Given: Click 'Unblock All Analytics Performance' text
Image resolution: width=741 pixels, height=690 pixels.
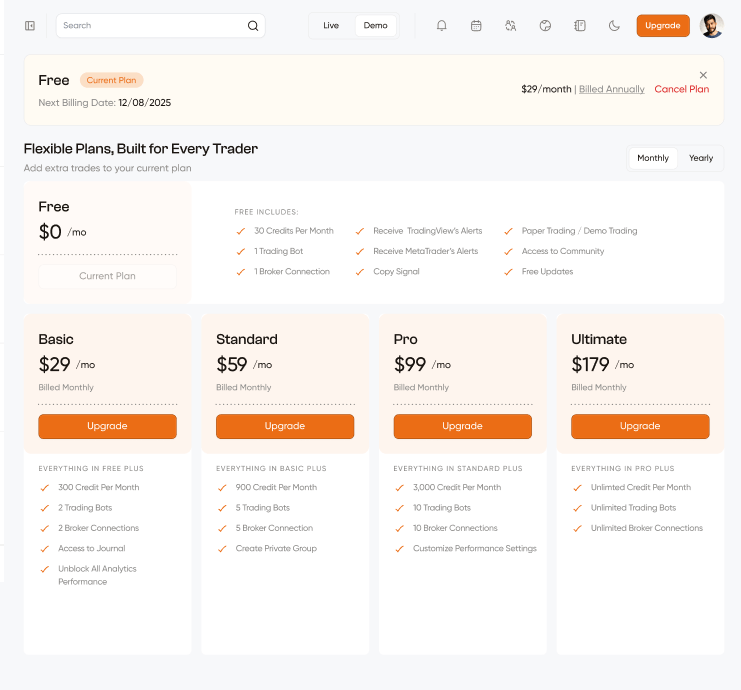Looking at the screenshot, I should [x=97, y=575].
